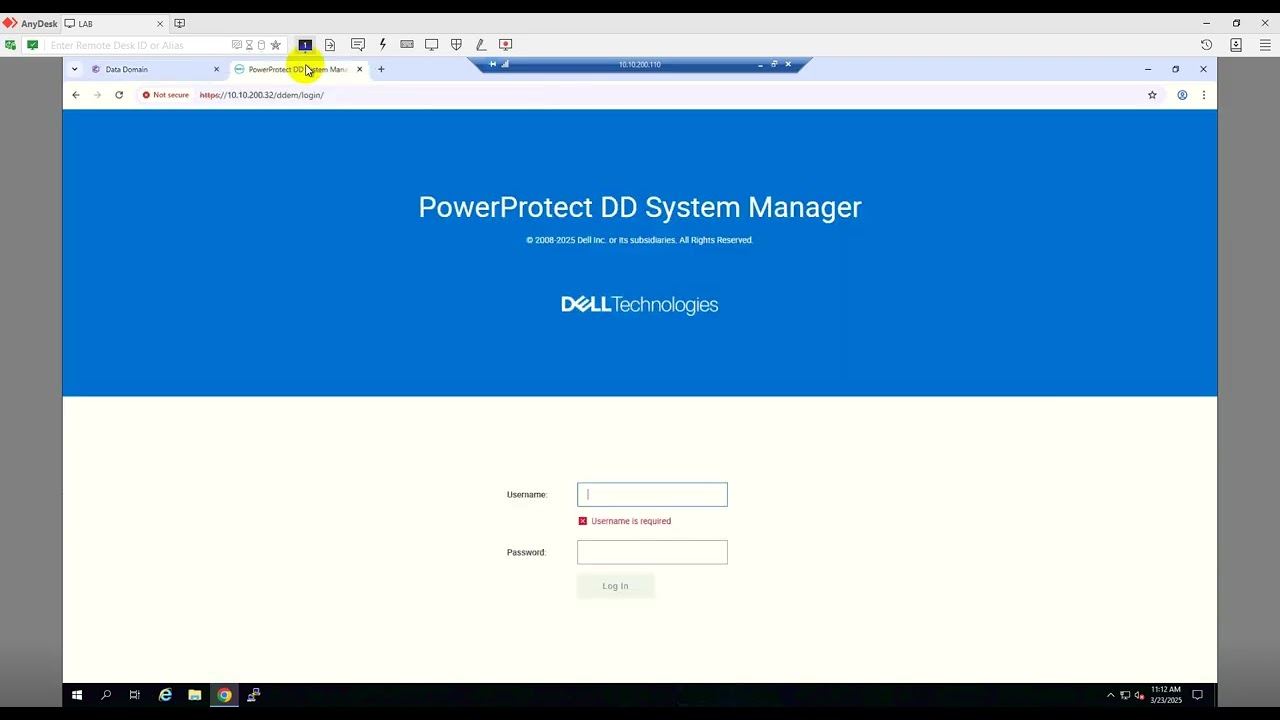Show hidden system tray icons
The image size is (1280, 720).
[x=1110, y=695]
